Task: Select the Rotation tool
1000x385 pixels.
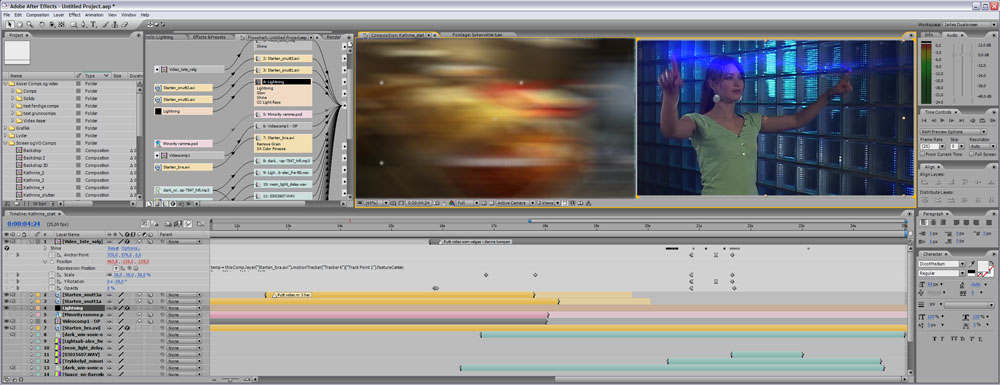Action: click(42, 24)
